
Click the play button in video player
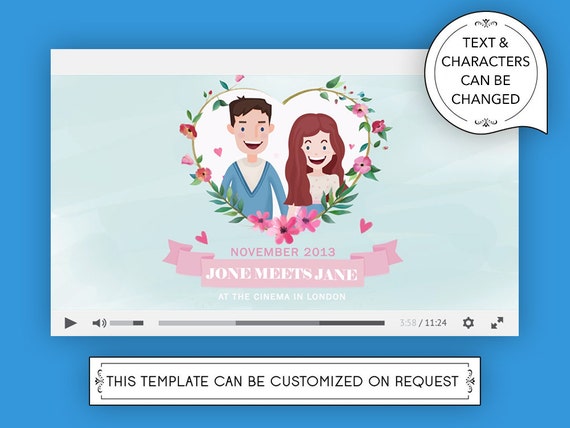tap(71, 323)
